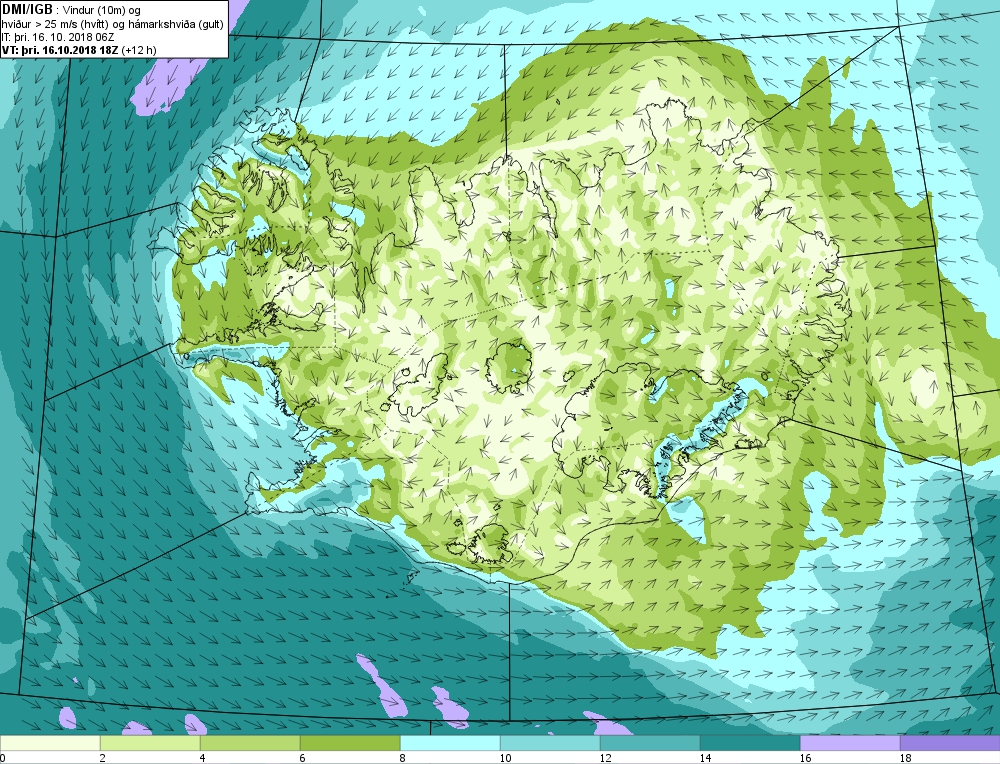Image resolution: width=1000 pixels, height=764 pixels.
Task: Click the 'VT: þri. 16.10.2018 18Z (+12 h)' line
Action: click(x=79, y=49)
